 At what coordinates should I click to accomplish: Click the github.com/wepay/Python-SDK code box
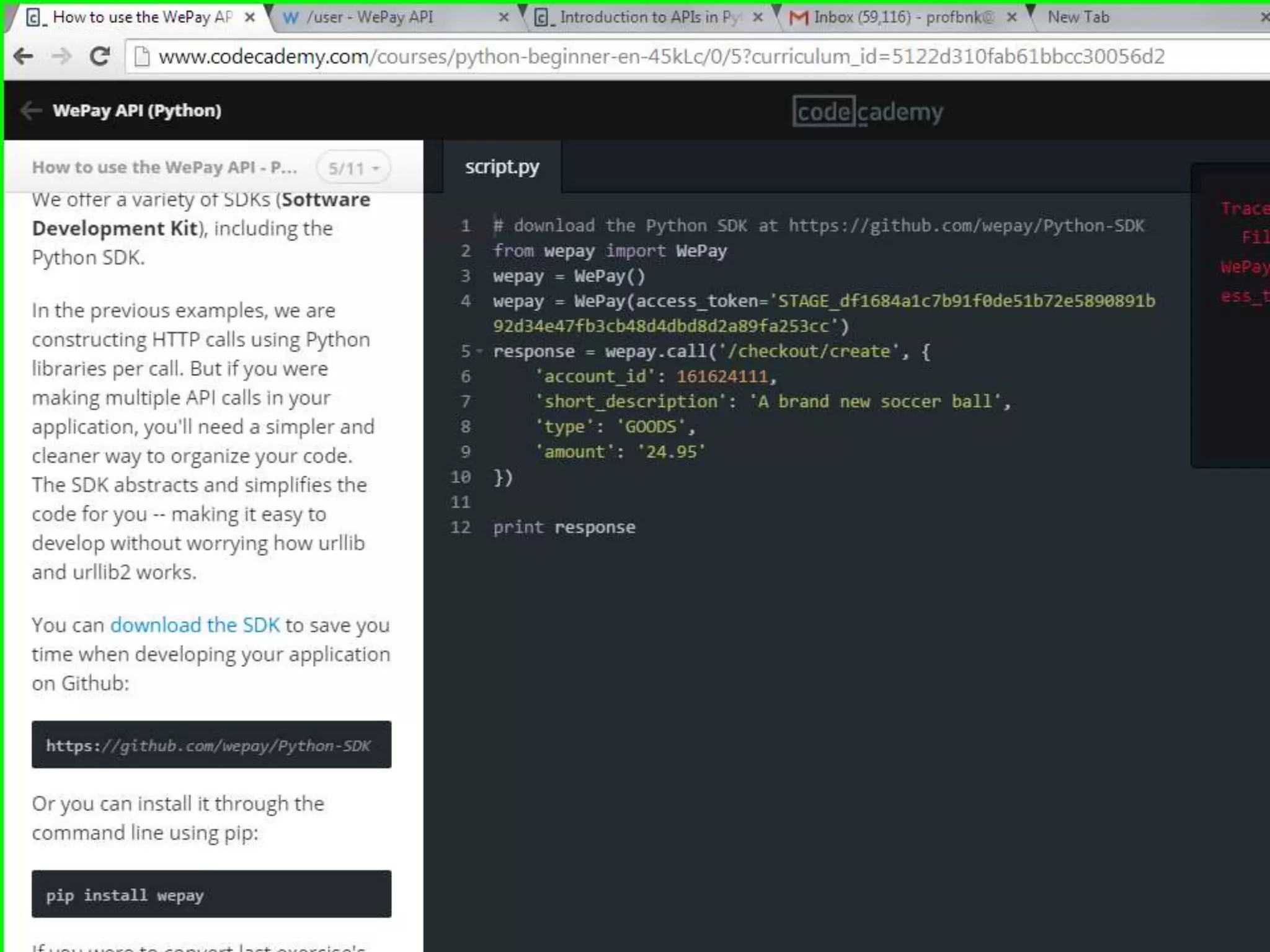[x=211, y=744]
